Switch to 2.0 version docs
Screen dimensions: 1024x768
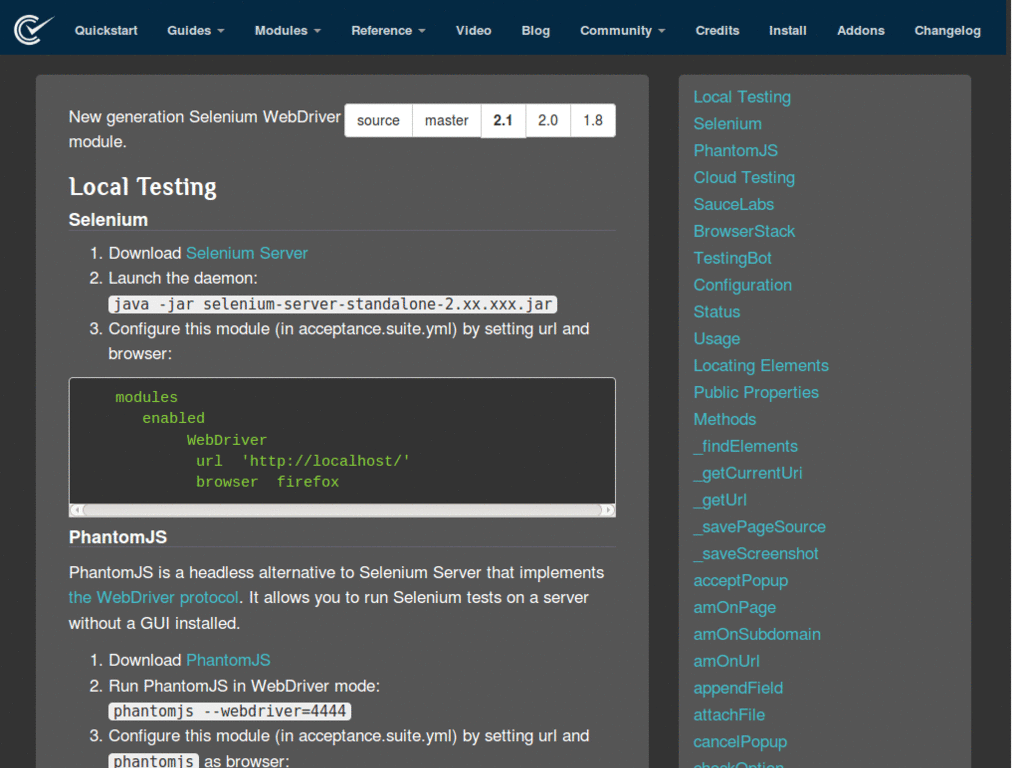point(548,120)
